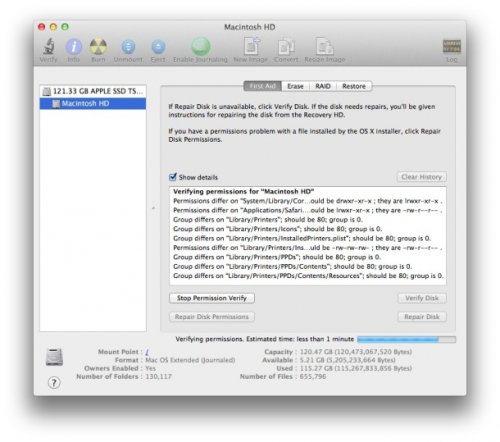Switch to the RAID tab
The image size is (500, 442).
323,86
